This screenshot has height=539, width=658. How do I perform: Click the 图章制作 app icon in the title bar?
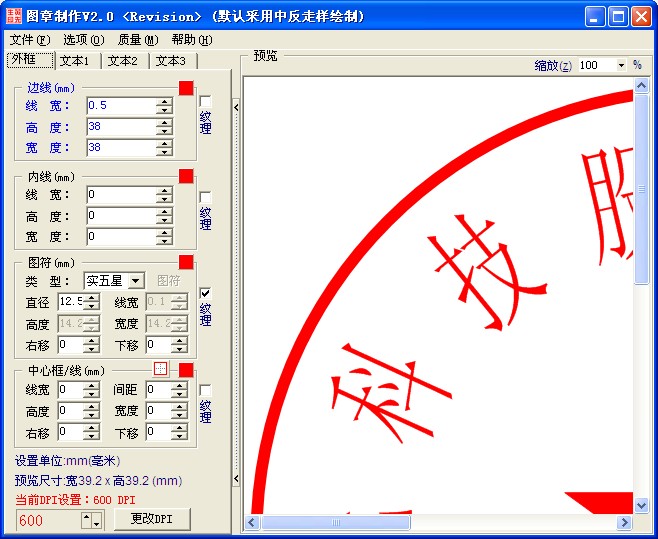[x=13, y=16]
